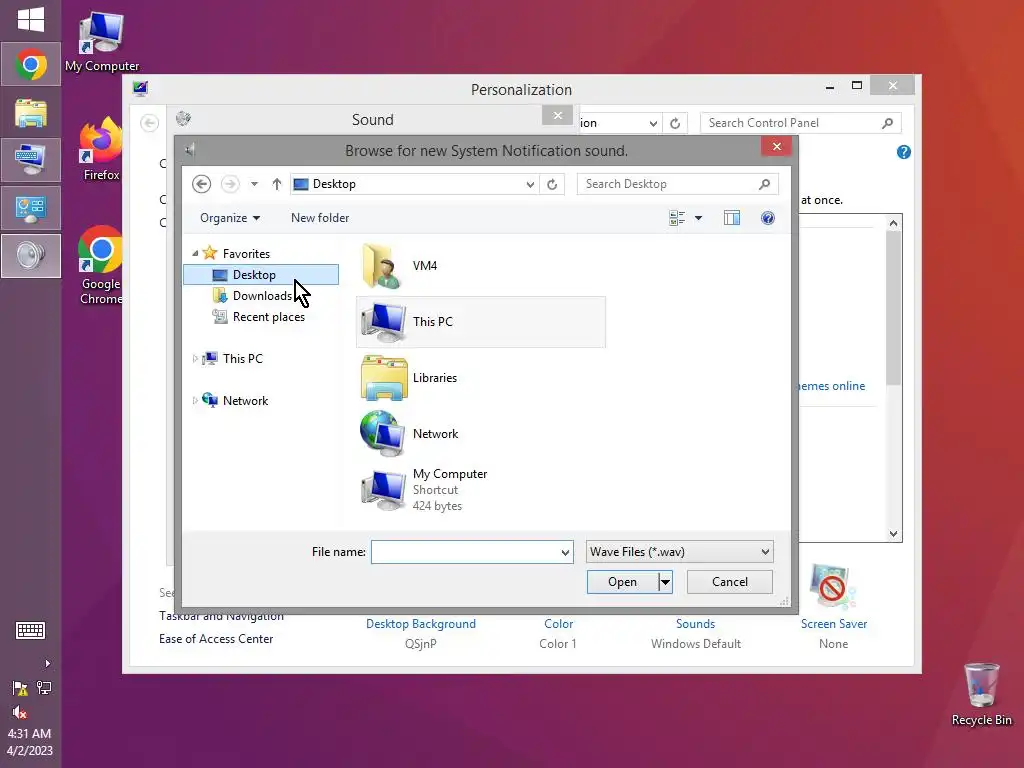Click the muted volume tray icon
Screen dimensions: 1024x768
(x=20, y=712)
